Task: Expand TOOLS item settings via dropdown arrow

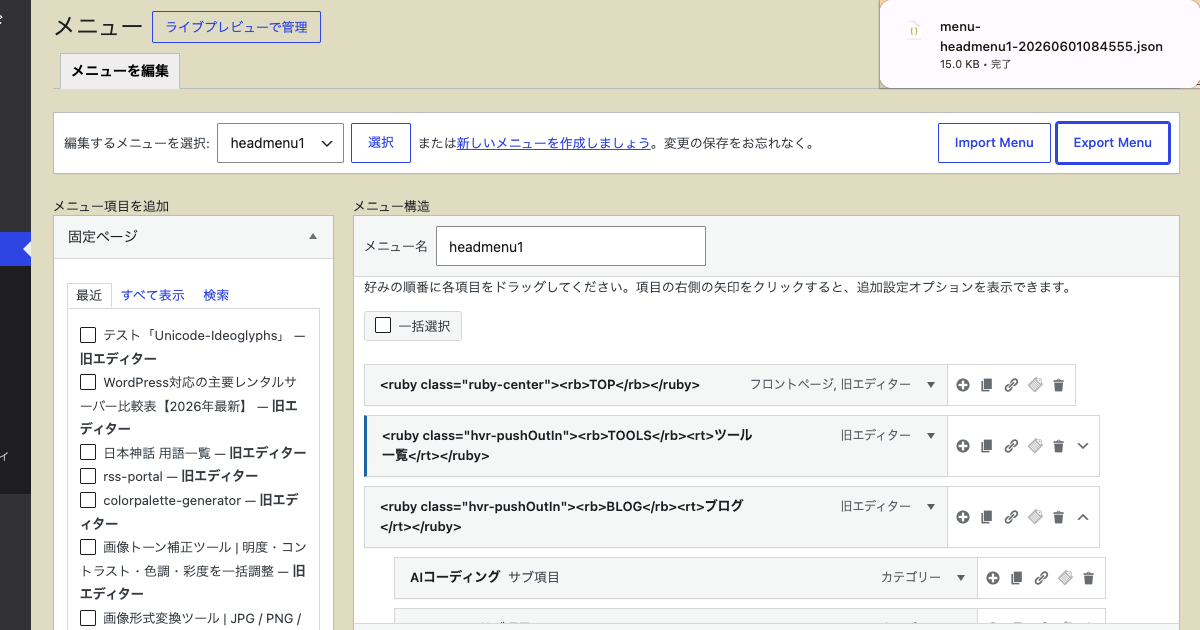Action: pyautogui.click(x=931, y=436)
